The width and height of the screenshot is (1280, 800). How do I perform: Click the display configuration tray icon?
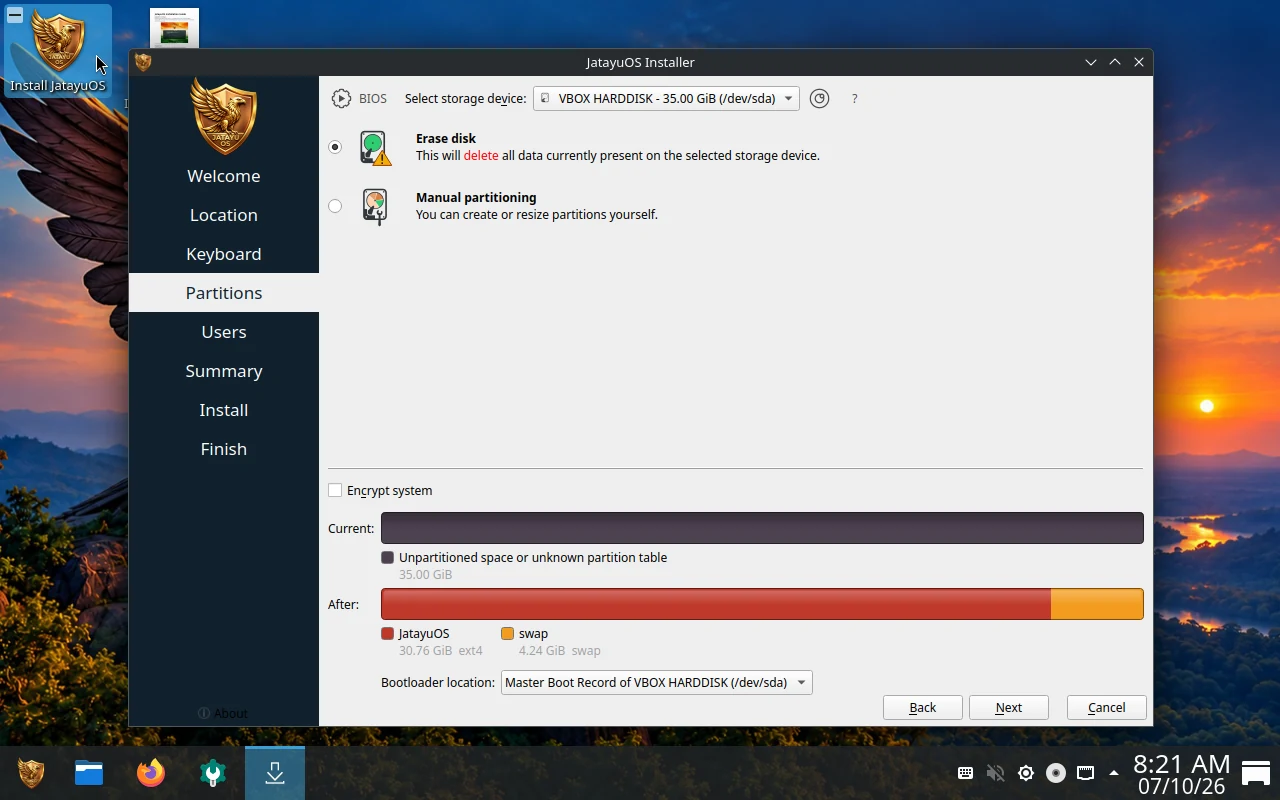(1085, 773)
